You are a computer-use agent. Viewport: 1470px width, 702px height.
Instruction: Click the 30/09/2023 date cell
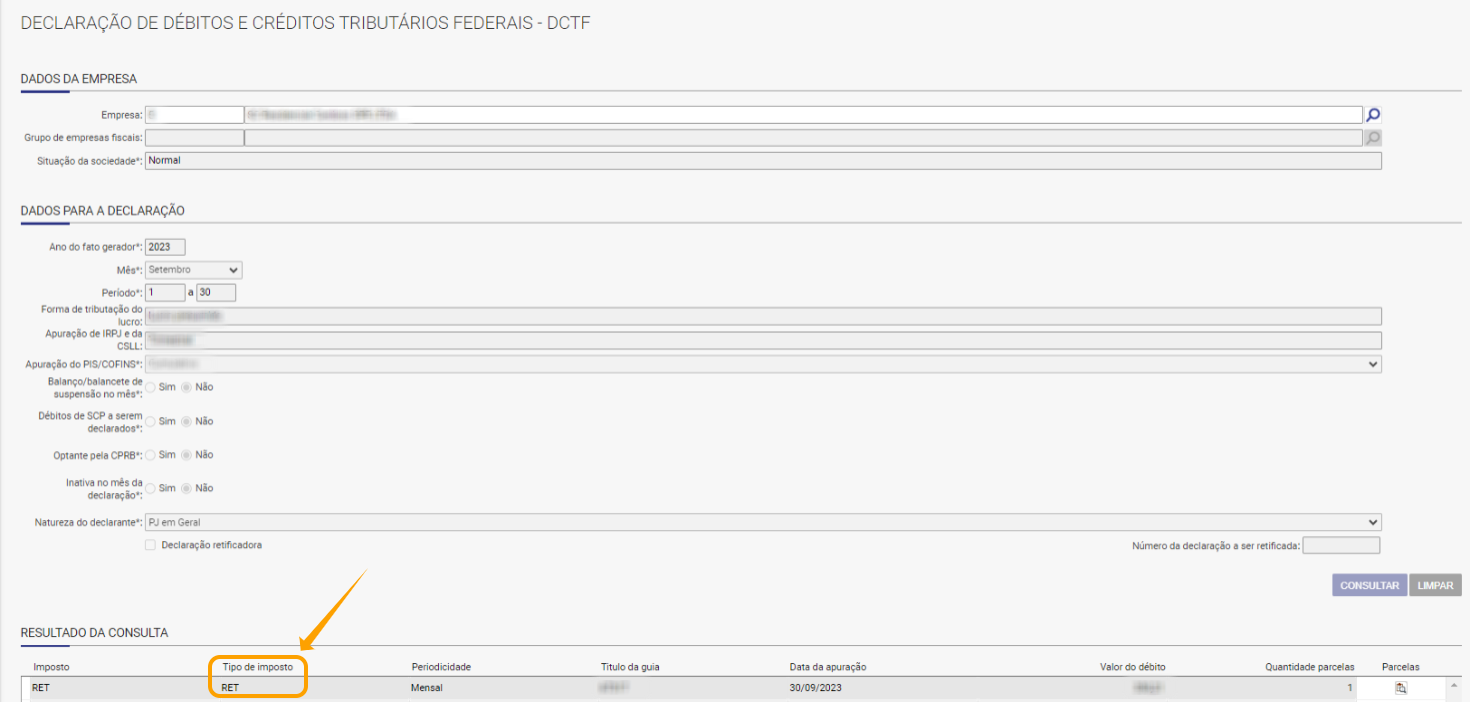[814, 688]
